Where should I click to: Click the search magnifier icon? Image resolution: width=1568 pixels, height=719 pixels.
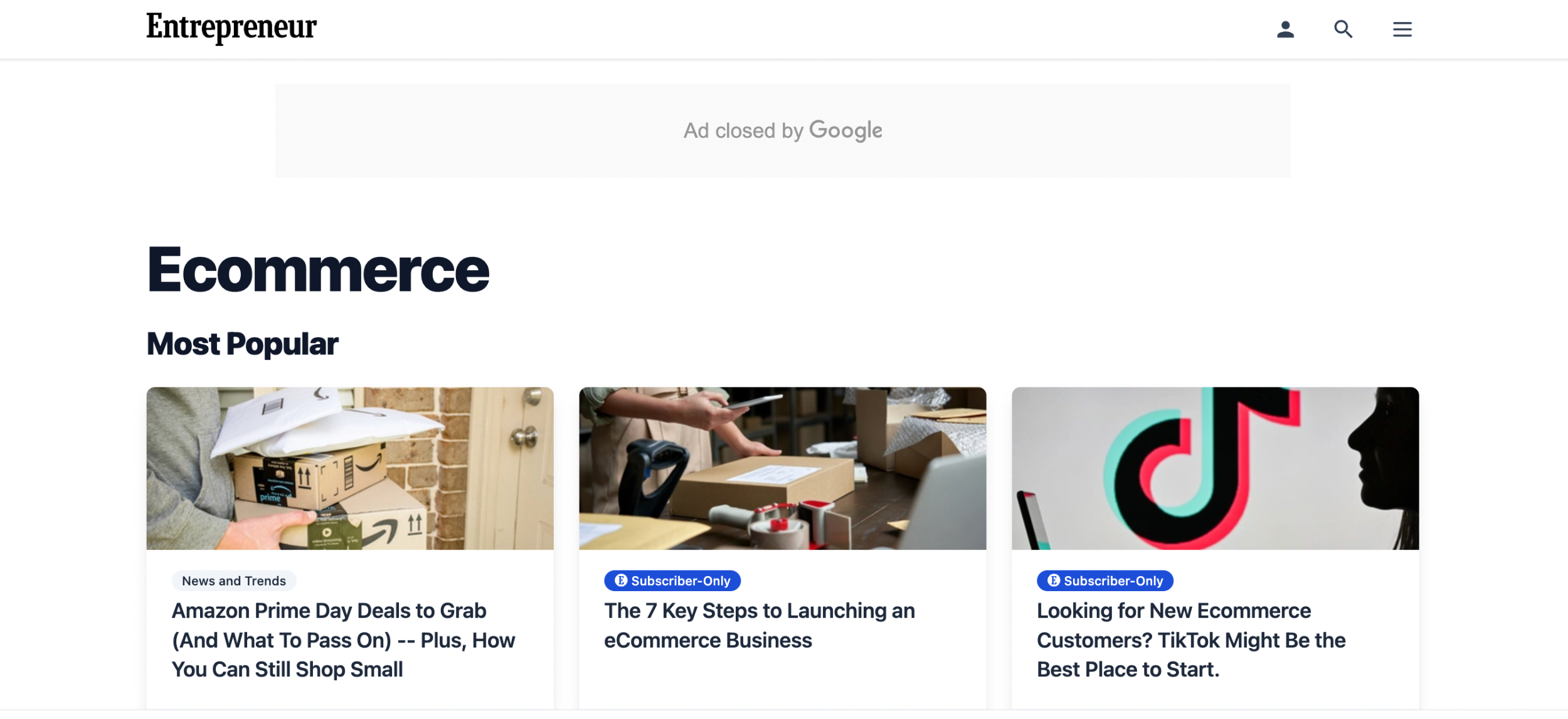[x=1343, y=29]
